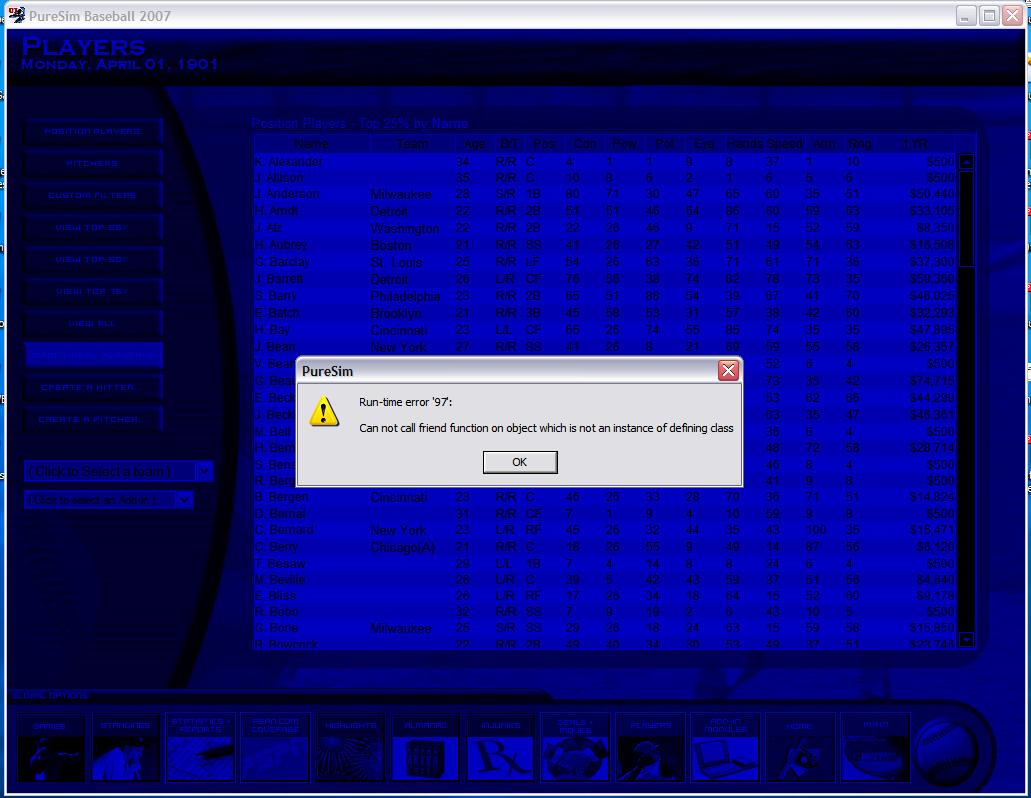Open the Statistics + Reports icon

pyautogui.click(x=201, y=747)
